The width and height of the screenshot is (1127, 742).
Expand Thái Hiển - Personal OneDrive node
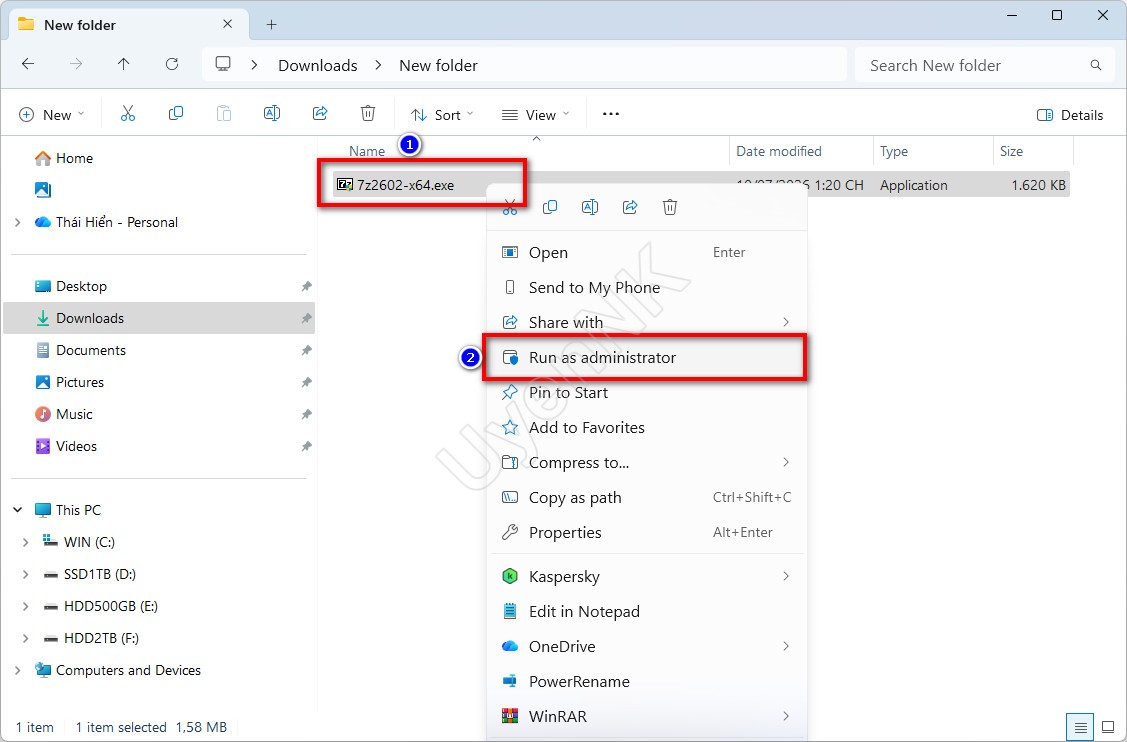[18, 223]
